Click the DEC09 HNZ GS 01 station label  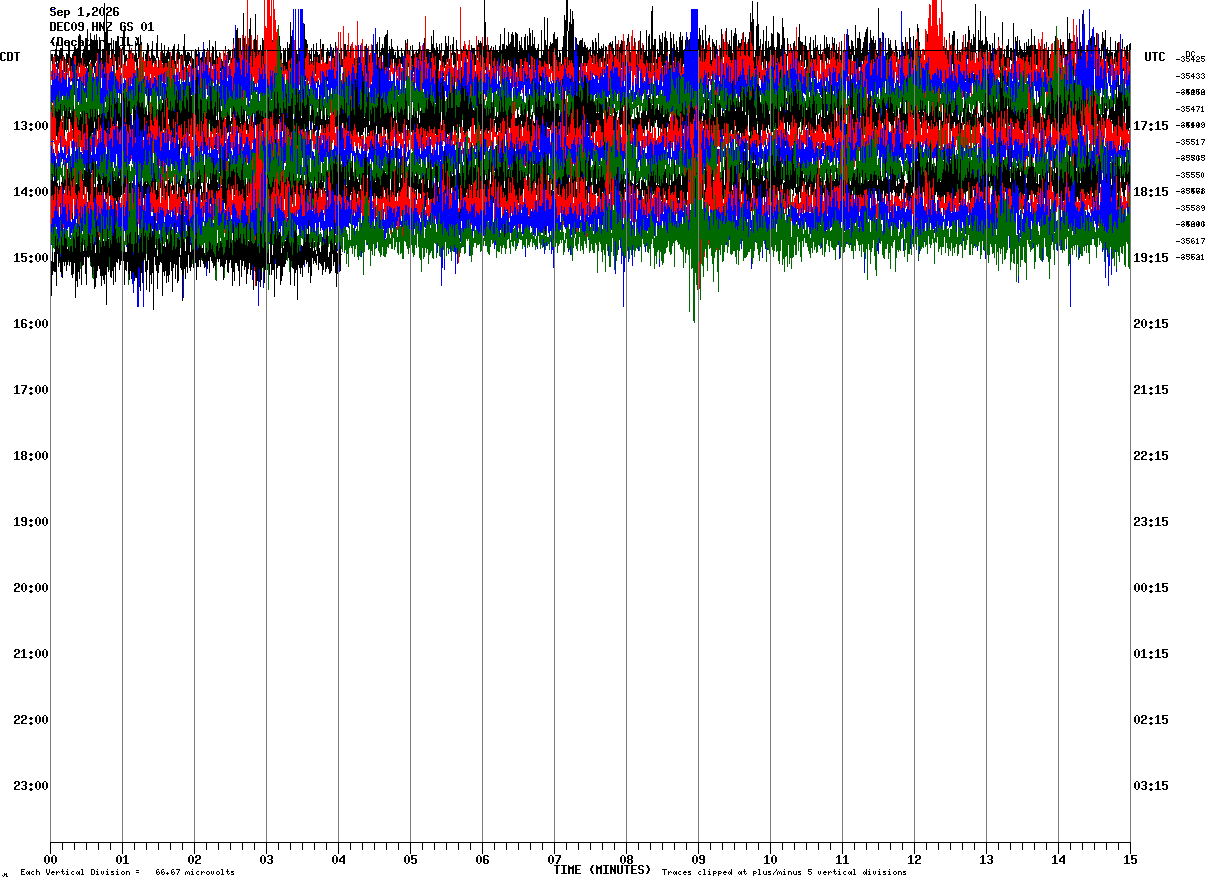[x=102, y=27]
